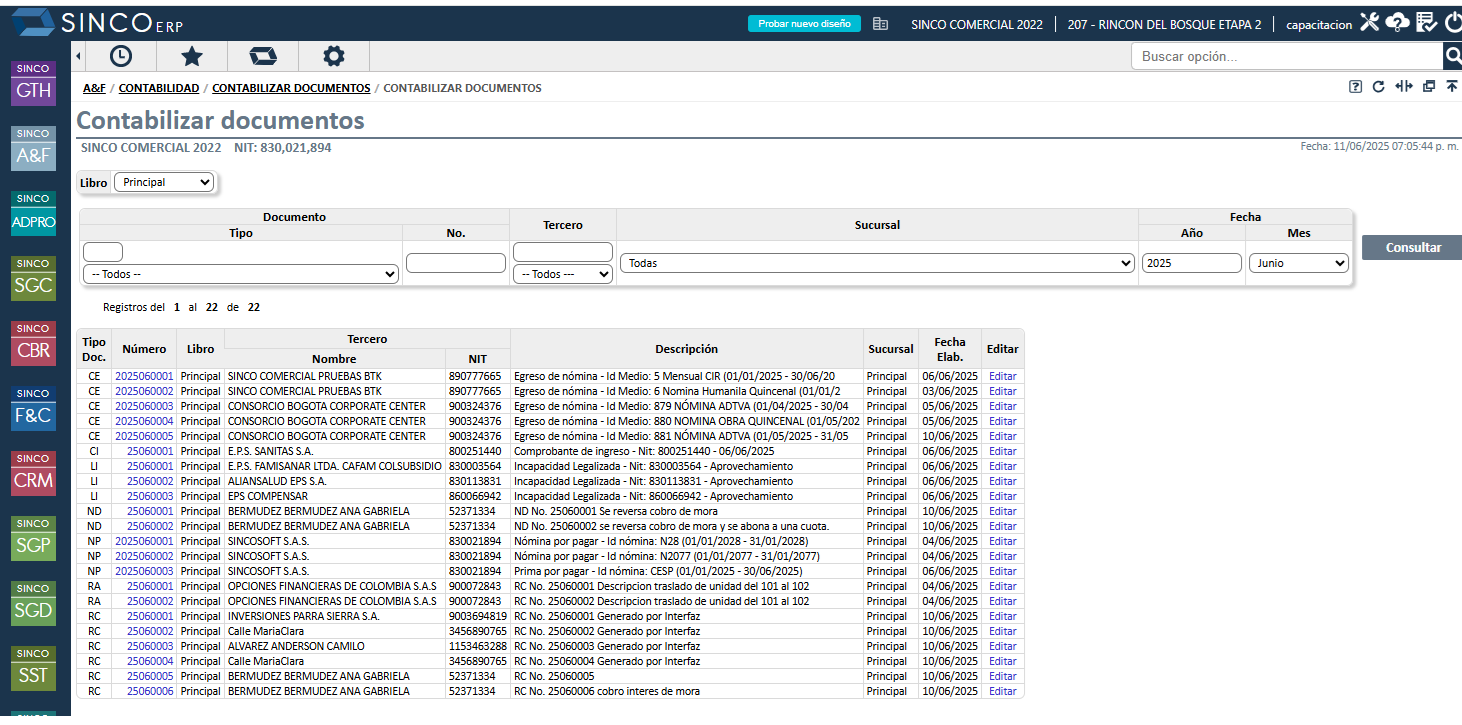Open the checklist tasks icon
This screenshot has width=1462, height=725.
tap(1427, 22)
